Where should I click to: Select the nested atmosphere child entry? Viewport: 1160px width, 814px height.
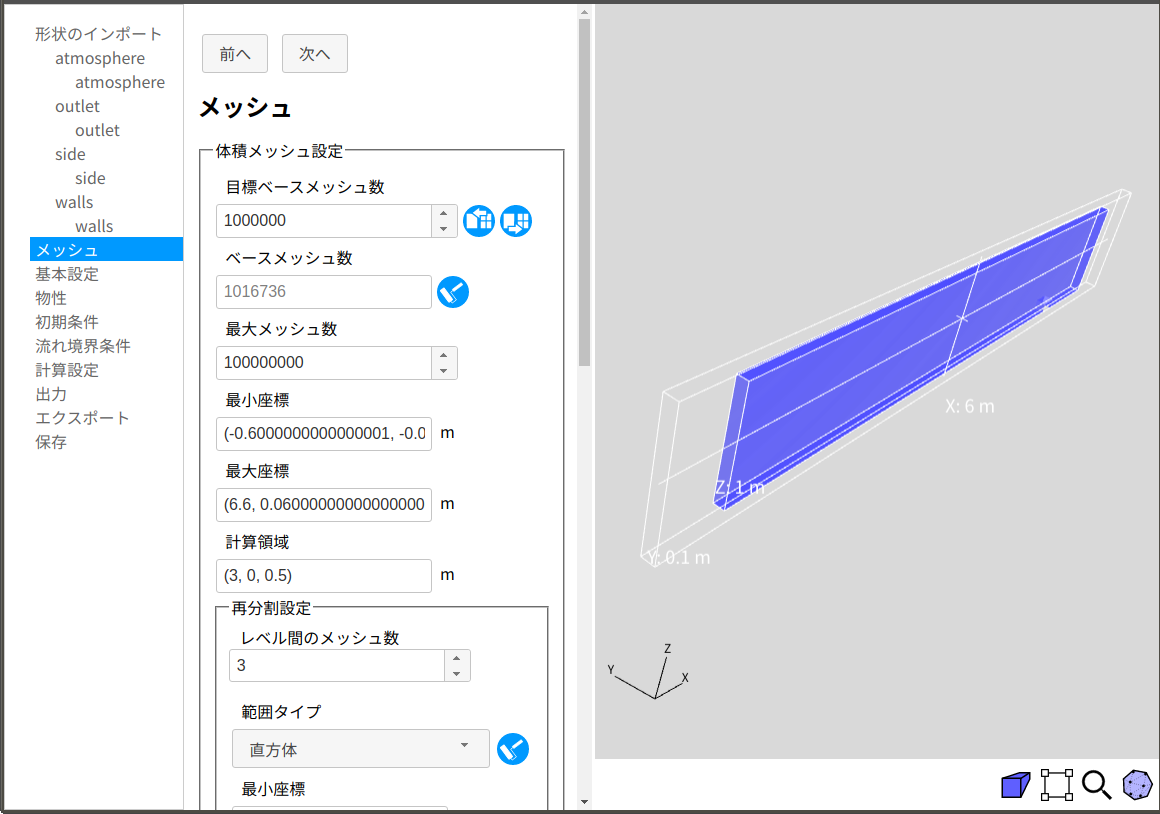[120, 82]
